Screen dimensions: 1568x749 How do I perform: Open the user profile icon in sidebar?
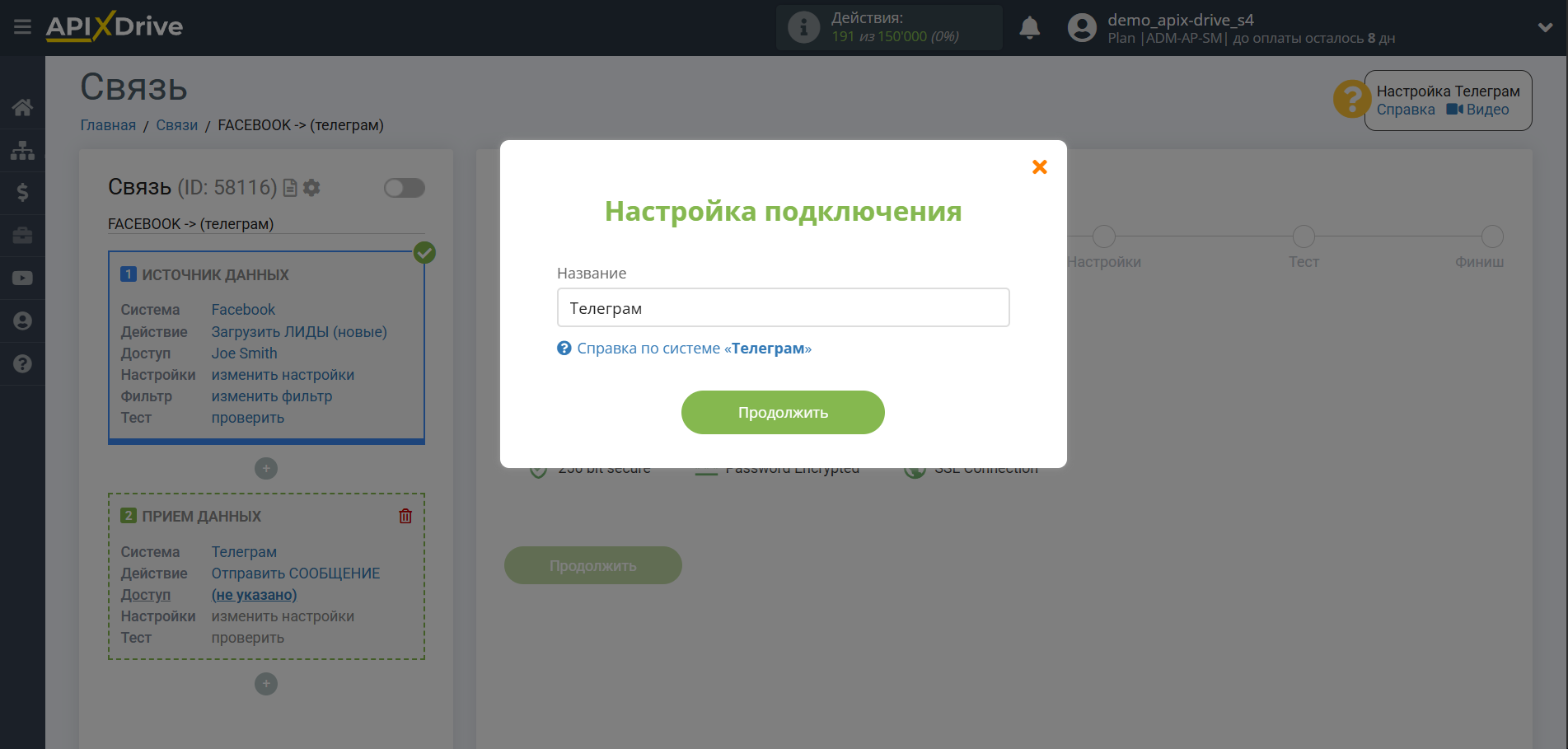pos(22,321)
